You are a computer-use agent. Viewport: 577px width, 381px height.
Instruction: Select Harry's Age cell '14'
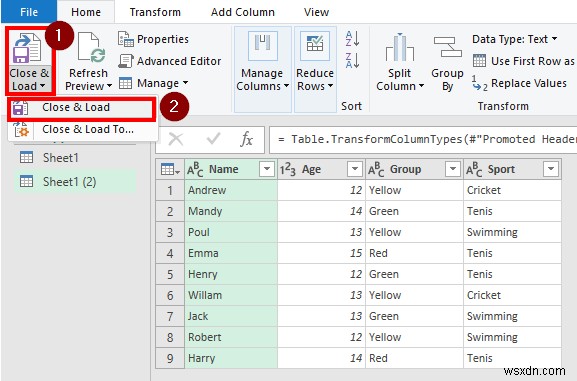[321, 358]
